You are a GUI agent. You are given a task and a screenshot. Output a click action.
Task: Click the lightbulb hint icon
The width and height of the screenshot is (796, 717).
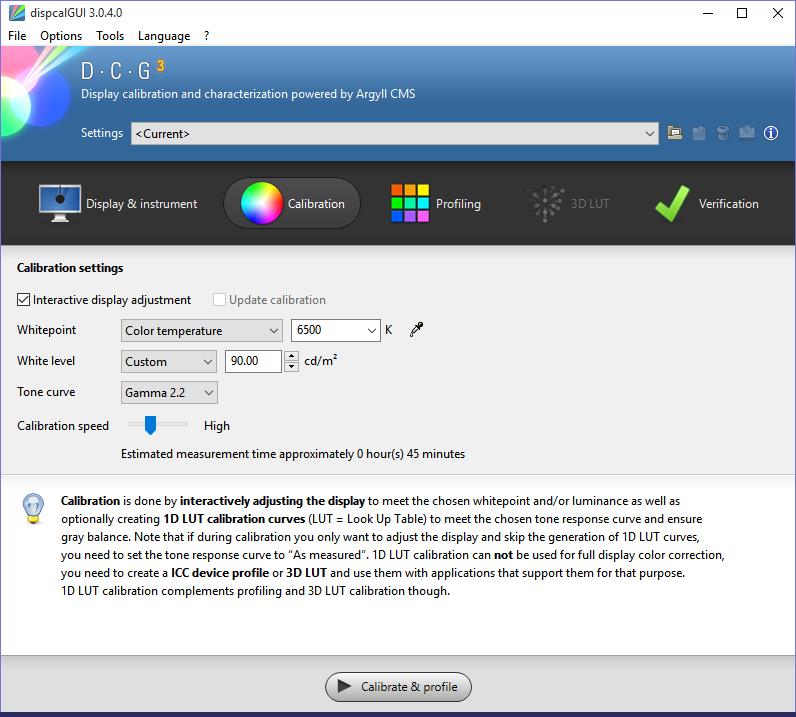tap(34, 508)
